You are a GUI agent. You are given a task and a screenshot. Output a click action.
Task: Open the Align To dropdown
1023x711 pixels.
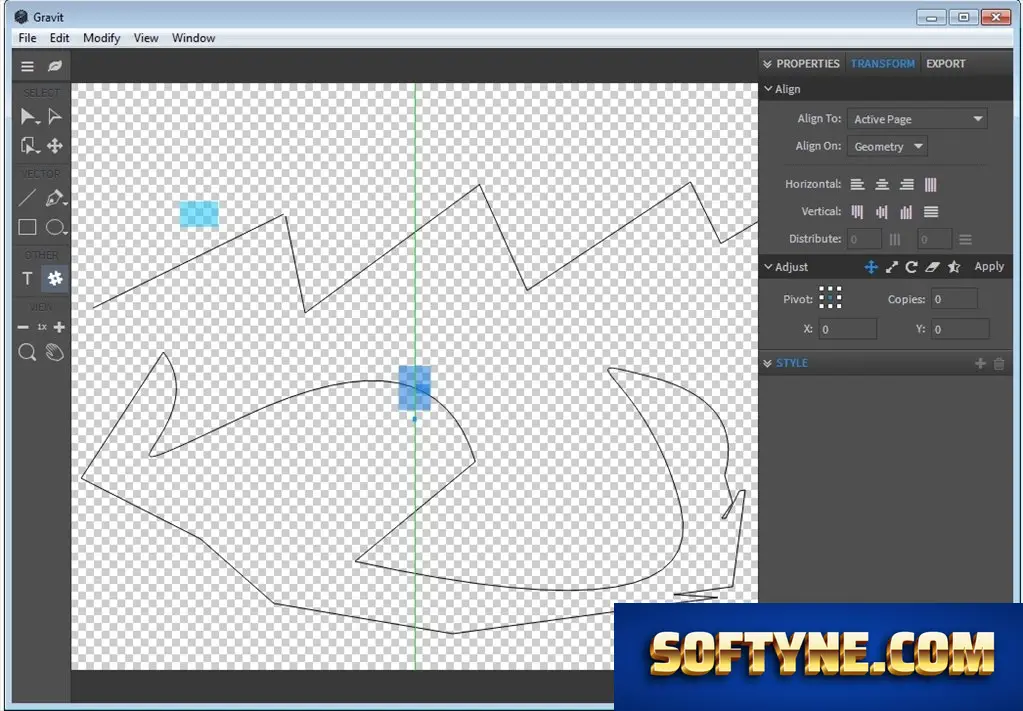pyautogui.click(x=917, y=119)
